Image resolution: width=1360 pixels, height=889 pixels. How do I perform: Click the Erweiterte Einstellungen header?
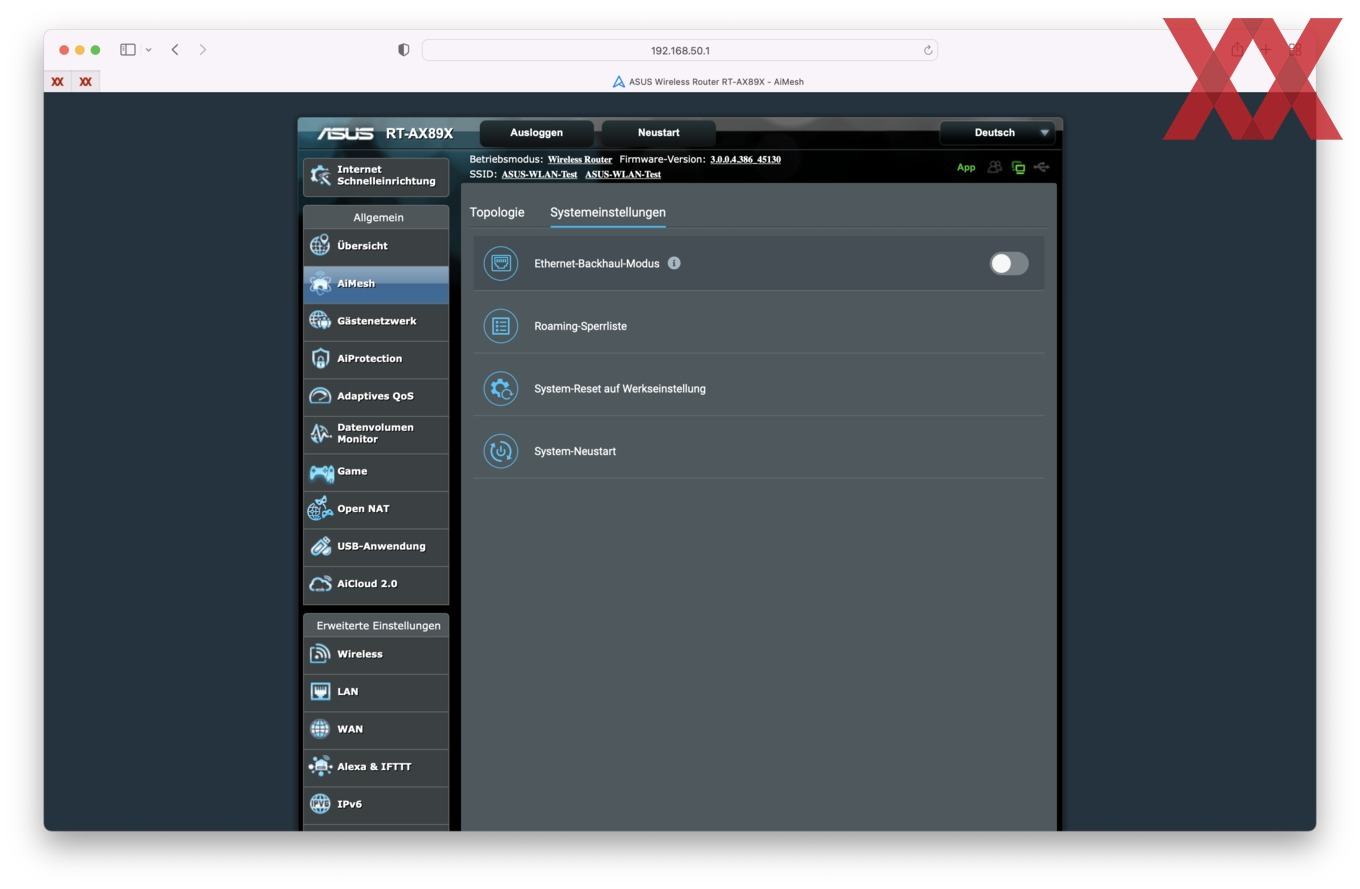pos(378,626)
